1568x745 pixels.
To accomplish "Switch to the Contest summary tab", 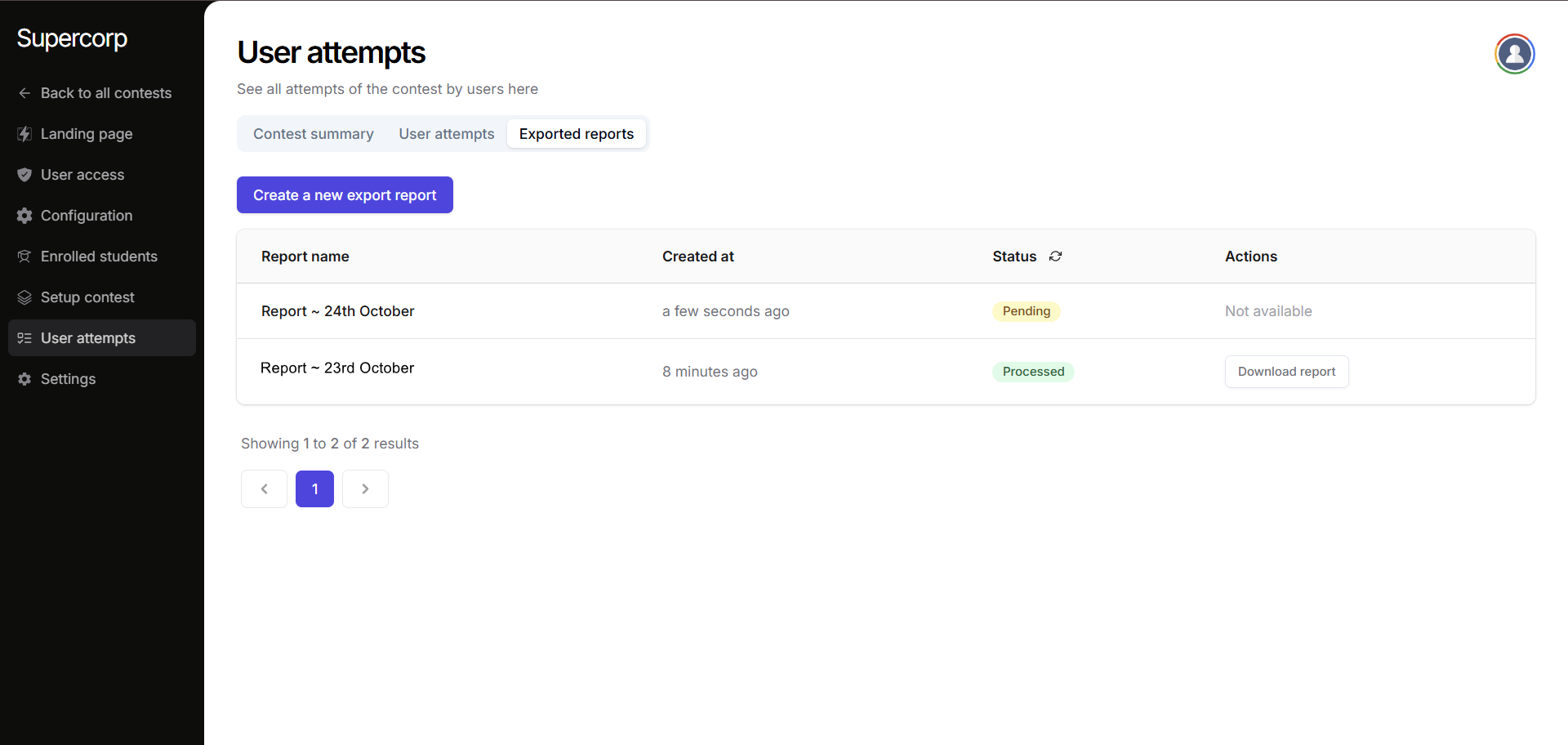I will 314,134.
